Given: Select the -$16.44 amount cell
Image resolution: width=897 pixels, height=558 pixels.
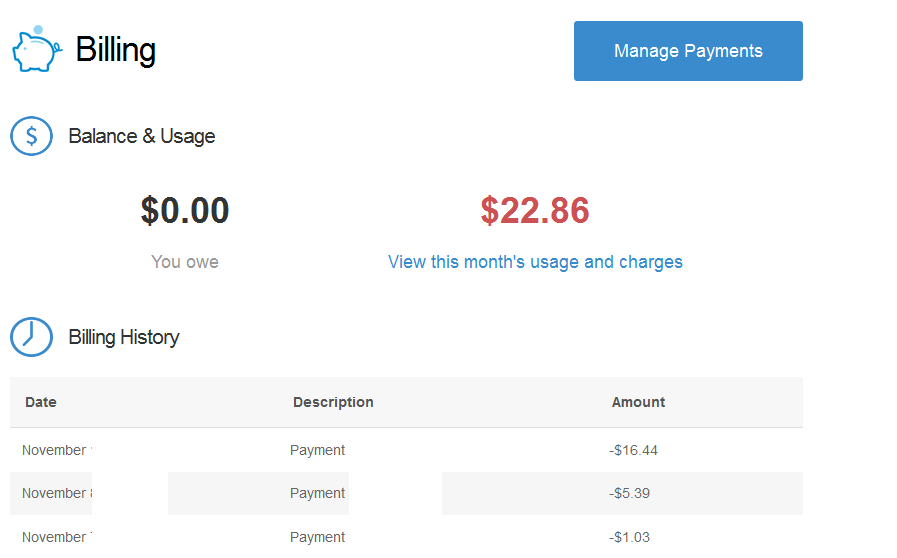Looking at the screenshot, I should pos(633,450).
